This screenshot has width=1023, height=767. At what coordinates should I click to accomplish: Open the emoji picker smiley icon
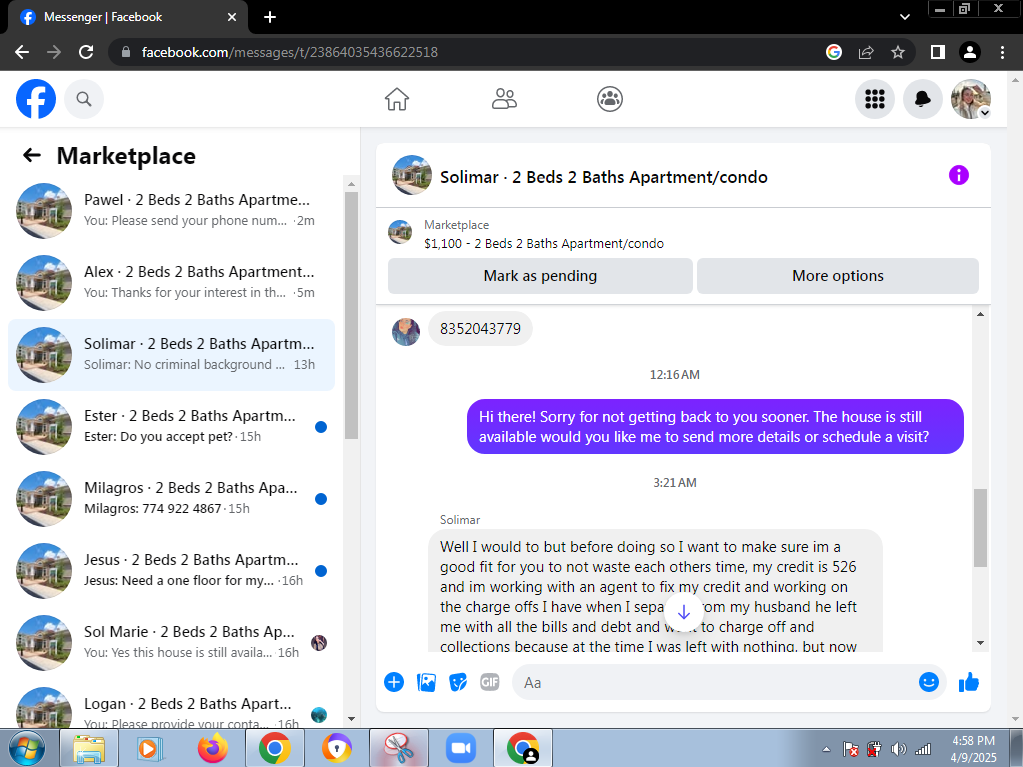coord(928,682)
